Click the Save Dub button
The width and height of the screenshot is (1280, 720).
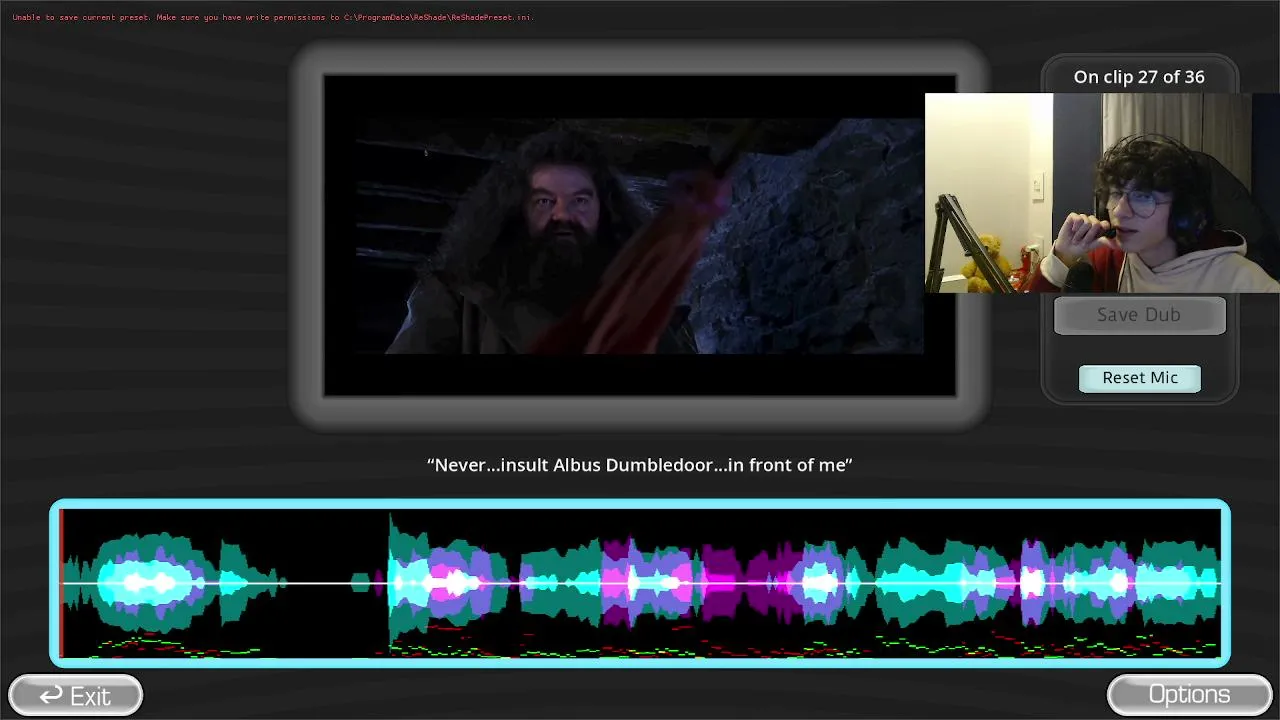coord(1139,315)
